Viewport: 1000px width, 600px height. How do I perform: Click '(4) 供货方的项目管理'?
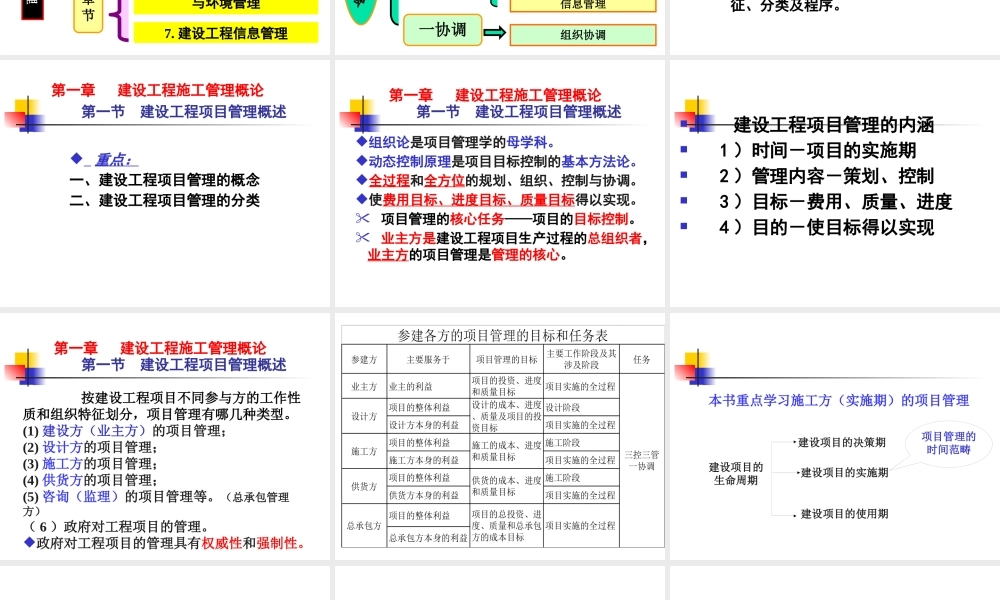(90, 480)
